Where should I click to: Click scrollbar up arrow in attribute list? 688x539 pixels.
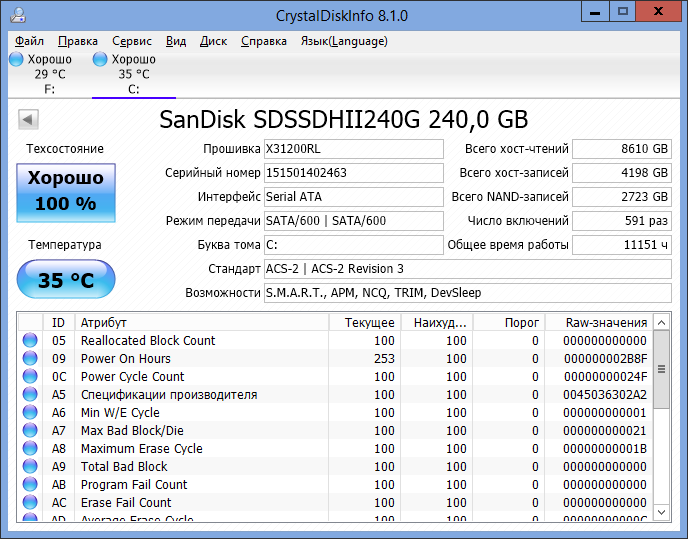(662, 322)
